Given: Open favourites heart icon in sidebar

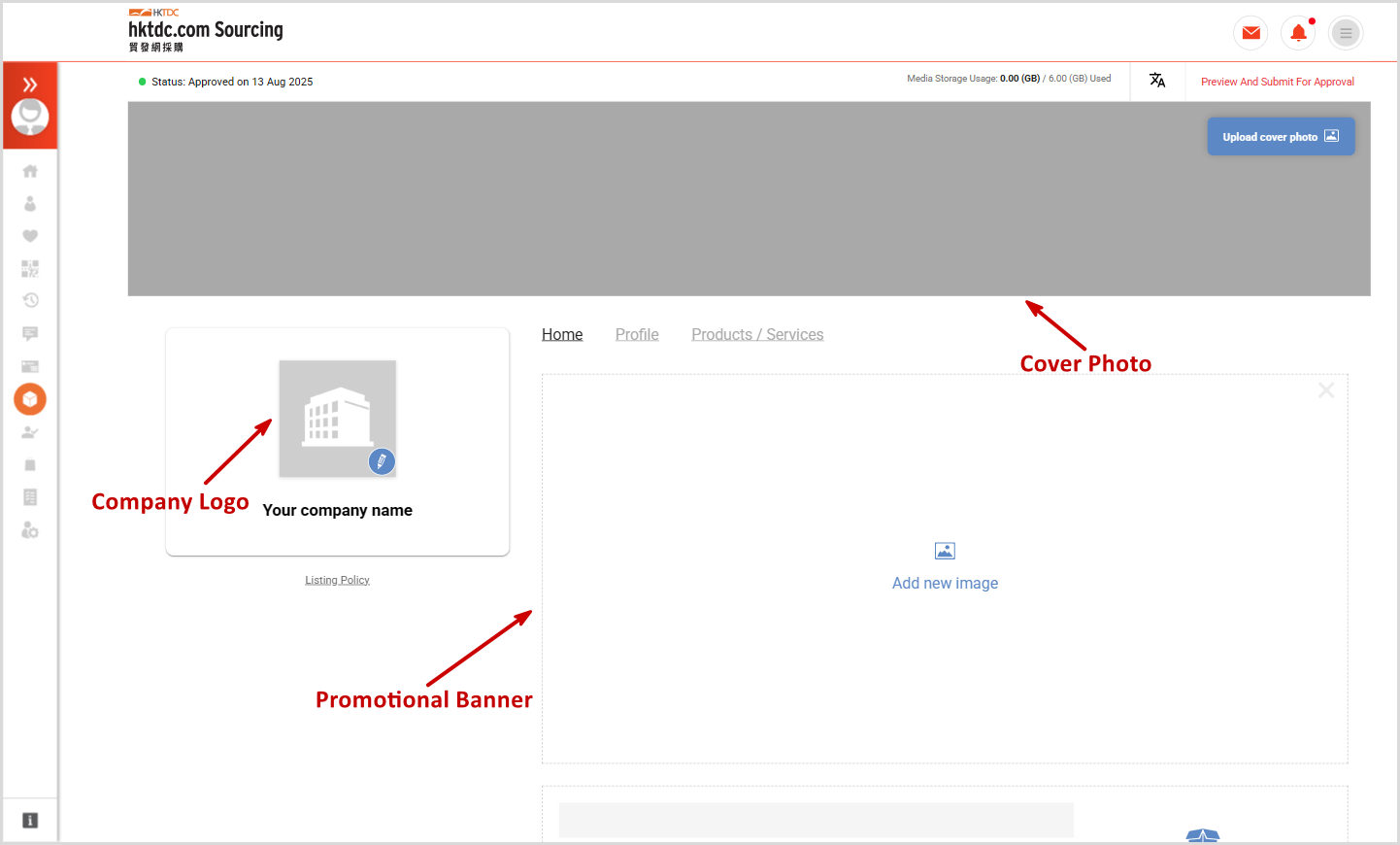Looking at the screenshot, I should click(30, 236).
